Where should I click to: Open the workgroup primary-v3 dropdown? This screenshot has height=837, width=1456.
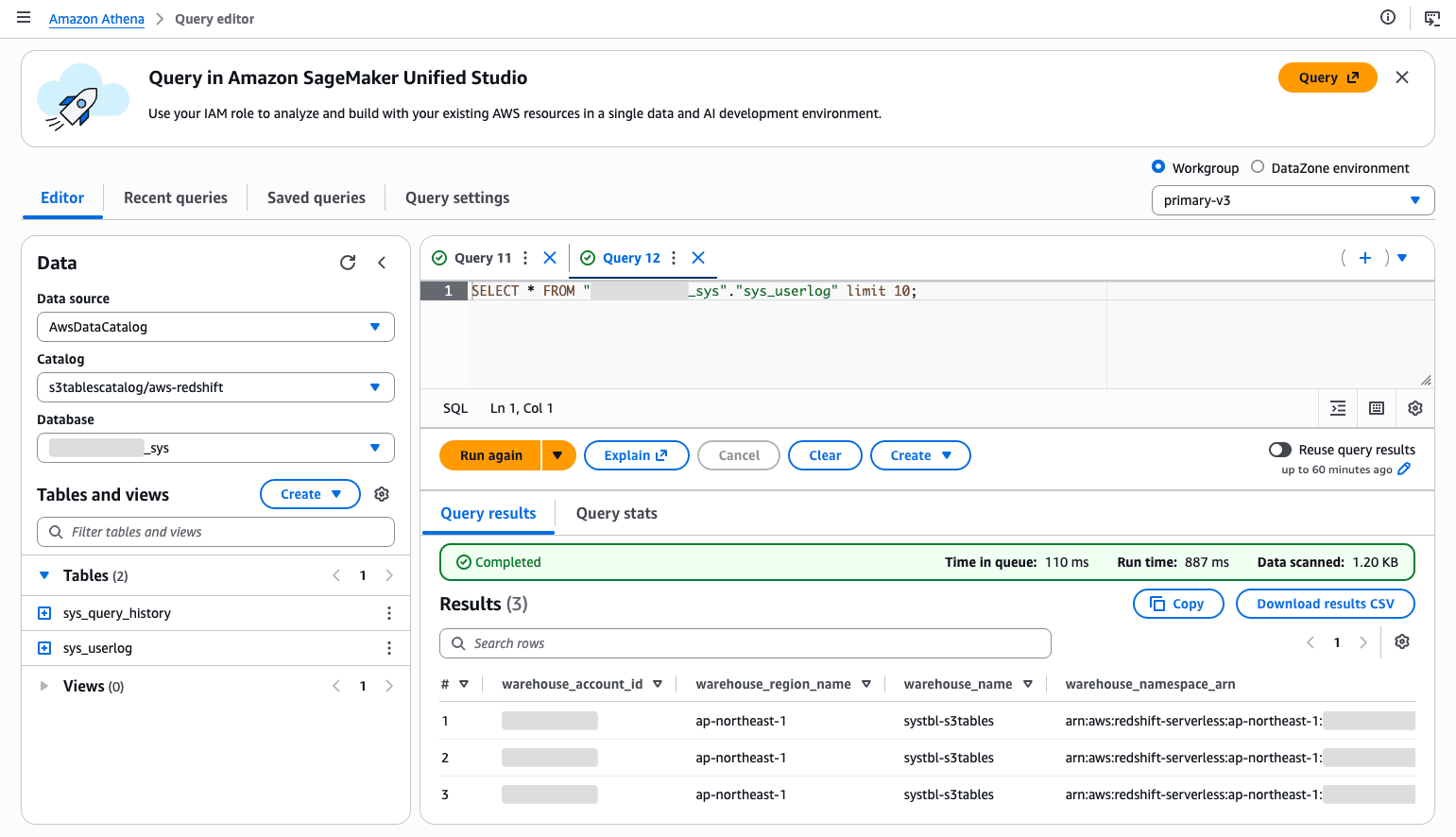point(1293,200)
